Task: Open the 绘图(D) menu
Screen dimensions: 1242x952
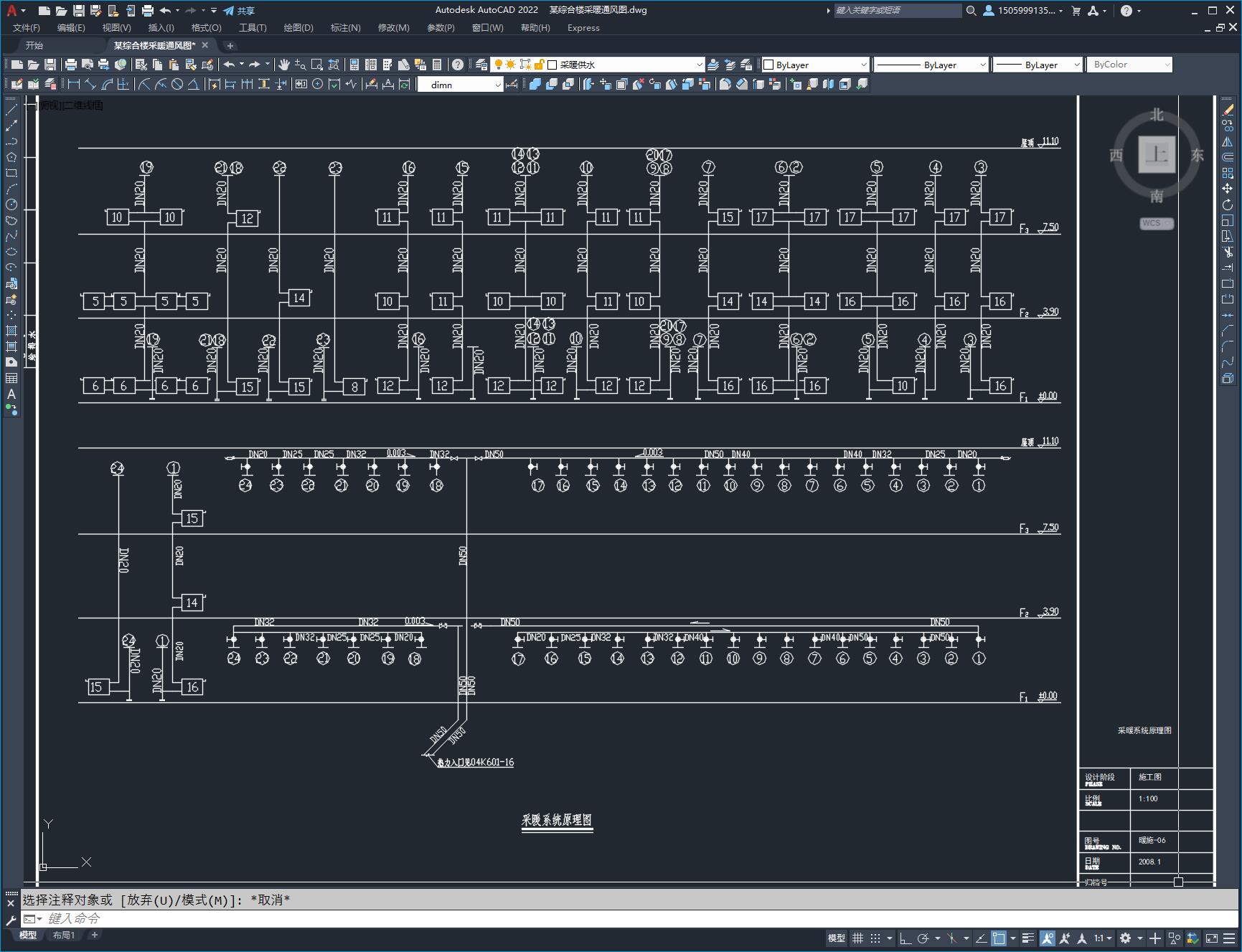Action: [x=298, y=28]
